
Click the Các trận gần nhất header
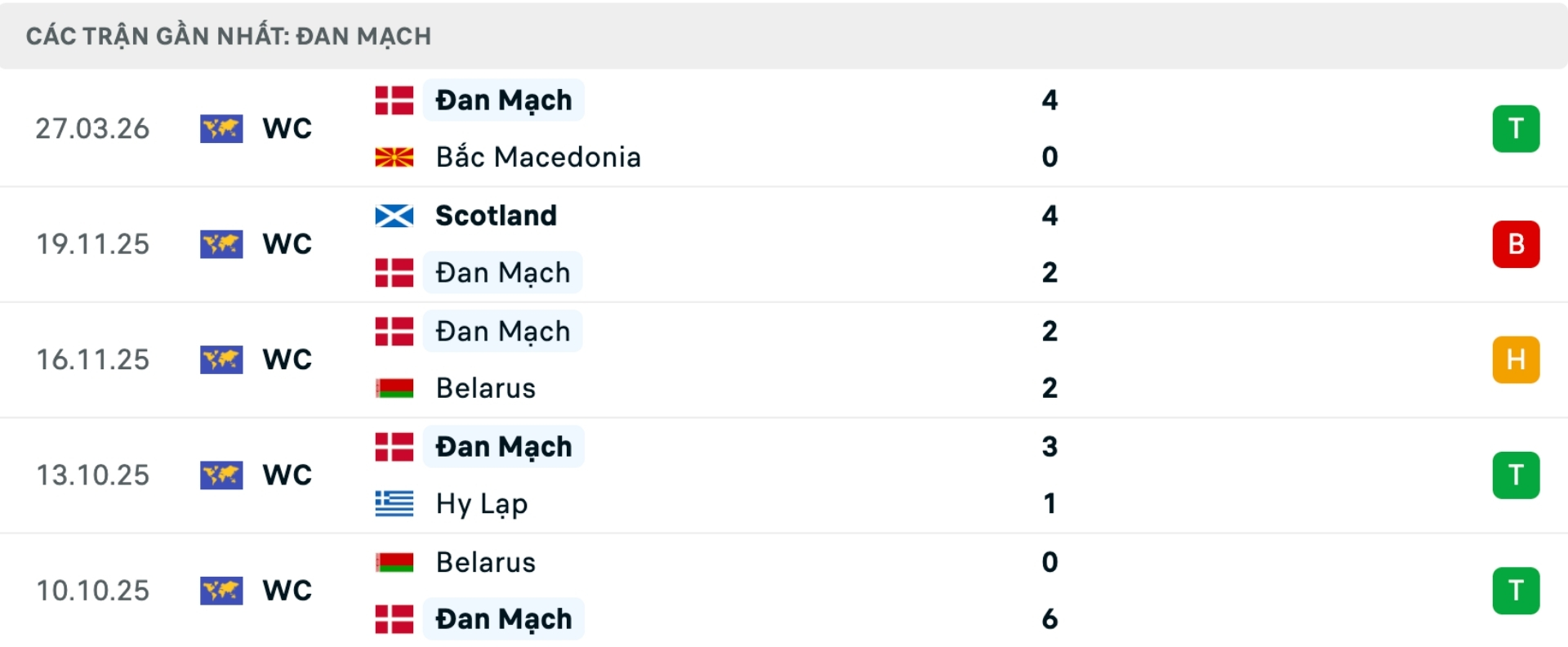point(229,36)
